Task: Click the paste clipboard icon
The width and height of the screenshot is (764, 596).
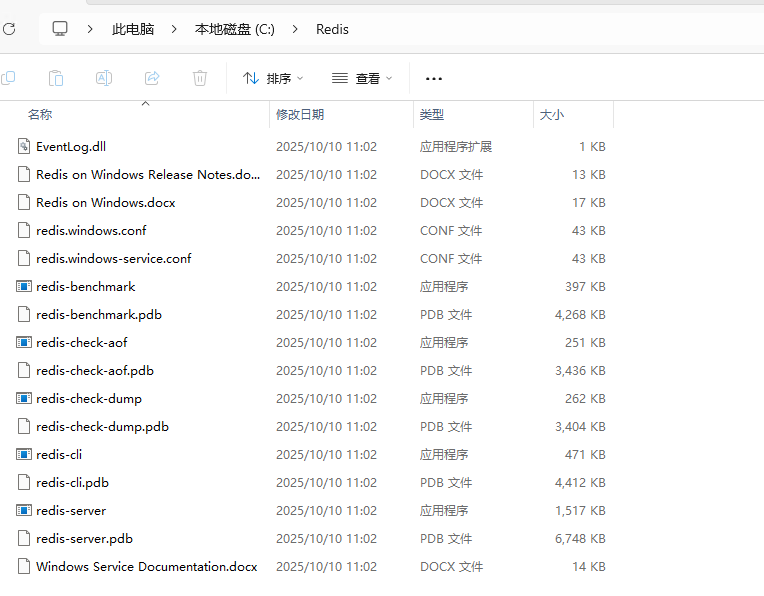Action: 56,78
